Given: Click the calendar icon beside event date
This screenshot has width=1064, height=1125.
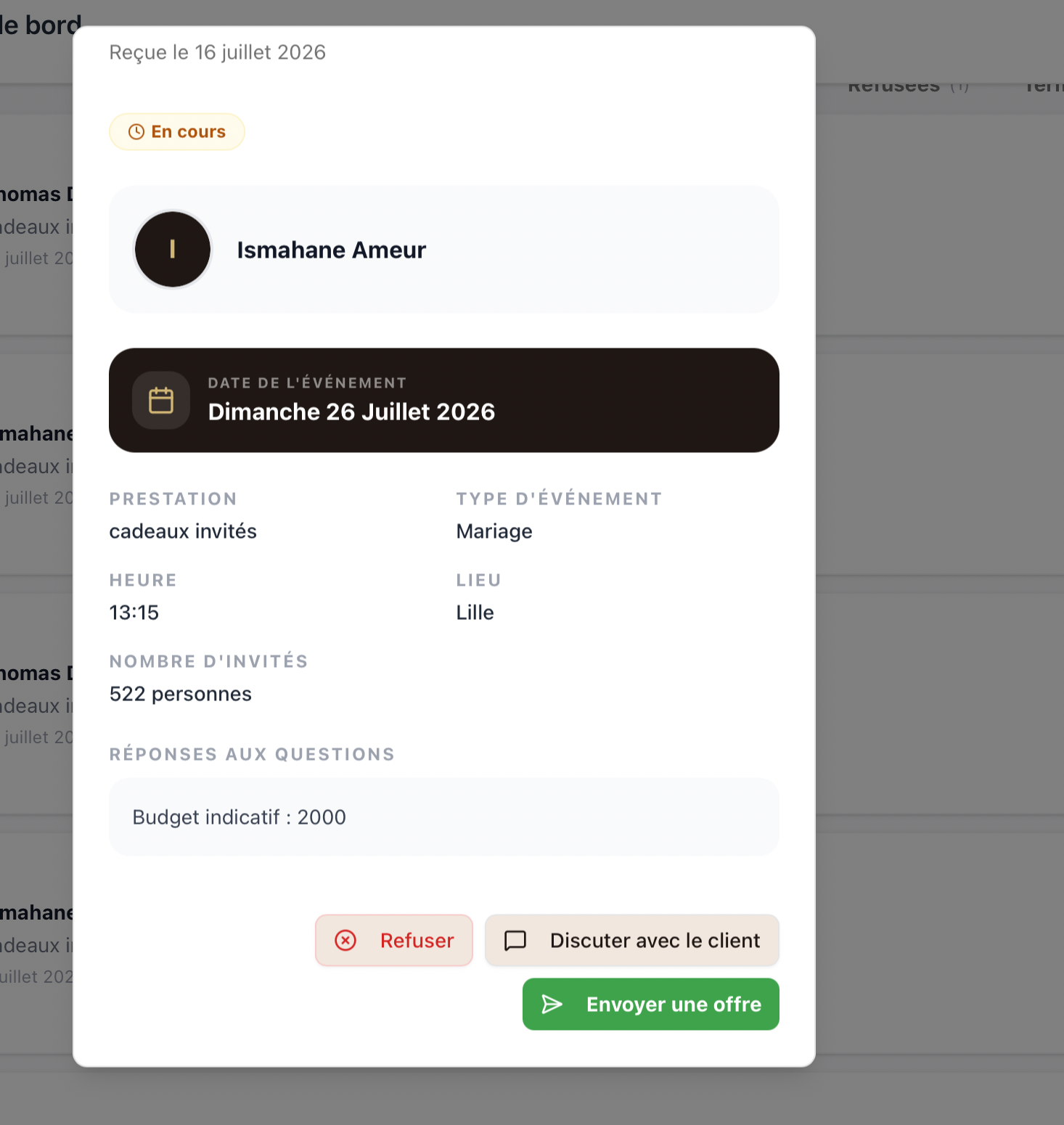Looking at the screenshot, I should pos(161,401).
